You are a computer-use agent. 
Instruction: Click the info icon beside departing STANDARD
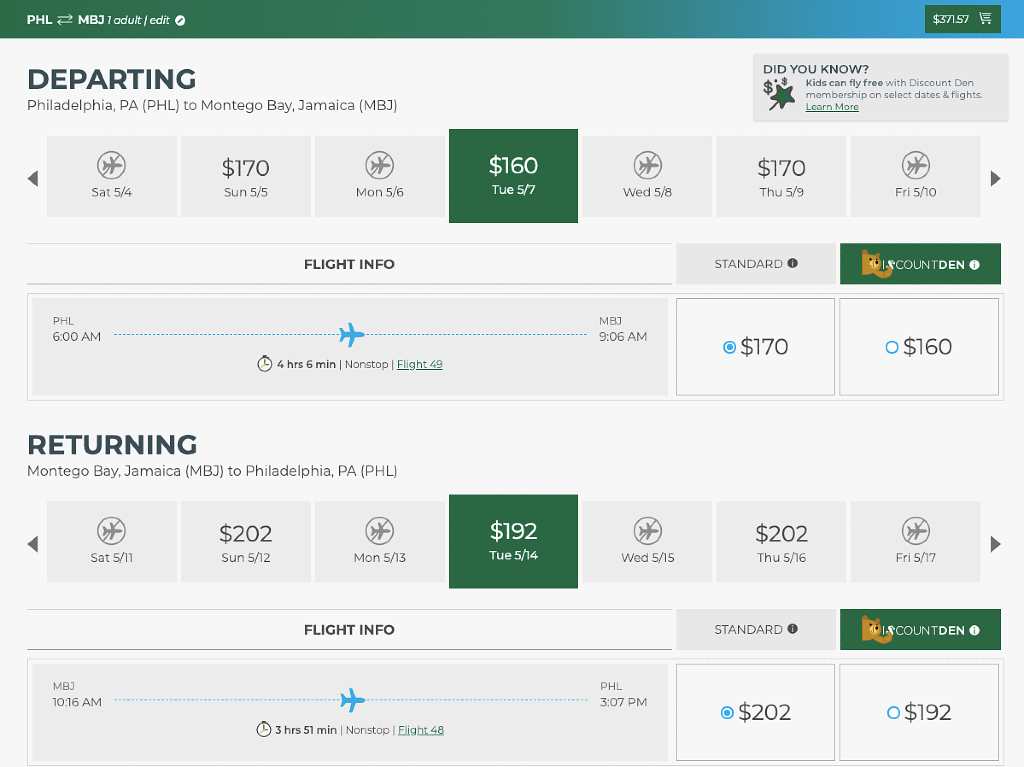pyautogui.click(x=792, y=263)
